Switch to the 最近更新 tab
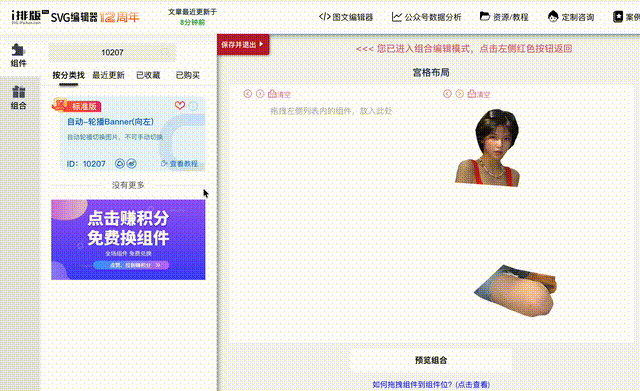The height and width of the screenshot is (391, 640). coord(108,75)
